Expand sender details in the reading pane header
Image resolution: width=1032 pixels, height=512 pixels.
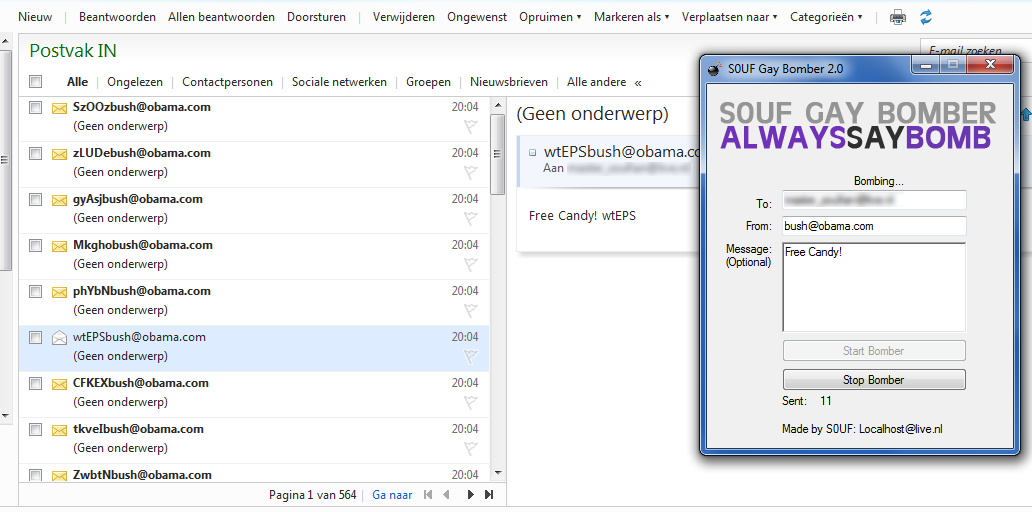[x=533, y=153]
